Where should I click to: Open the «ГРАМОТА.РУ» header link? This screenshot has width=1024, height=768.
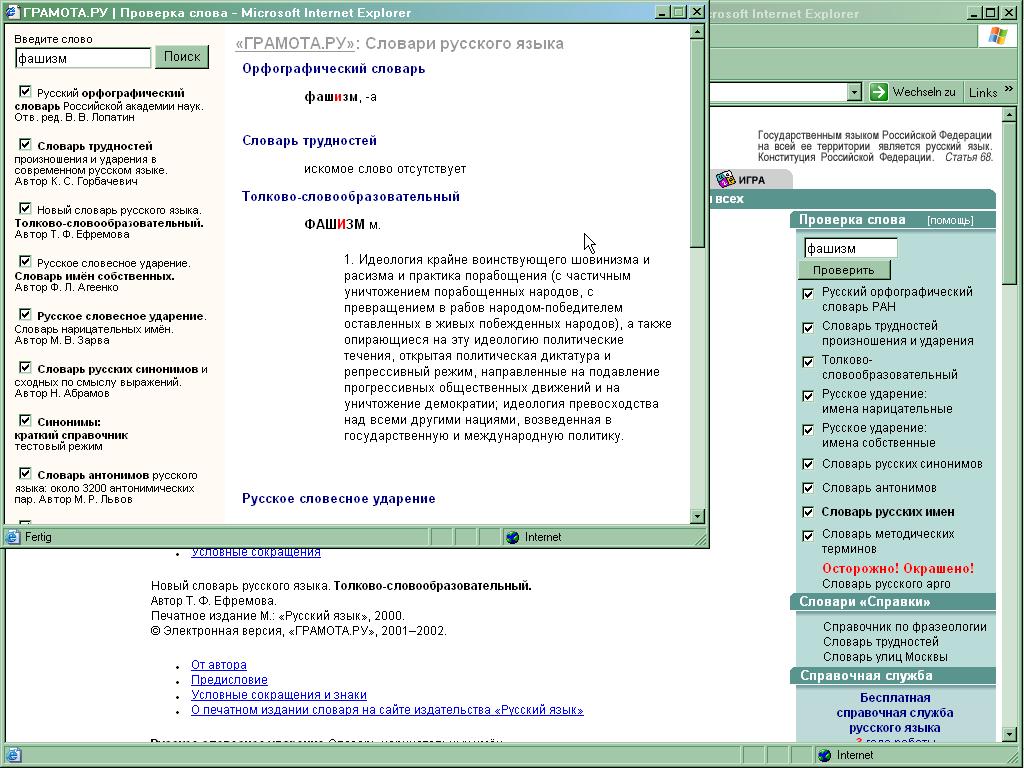click(x=295, y=44)
